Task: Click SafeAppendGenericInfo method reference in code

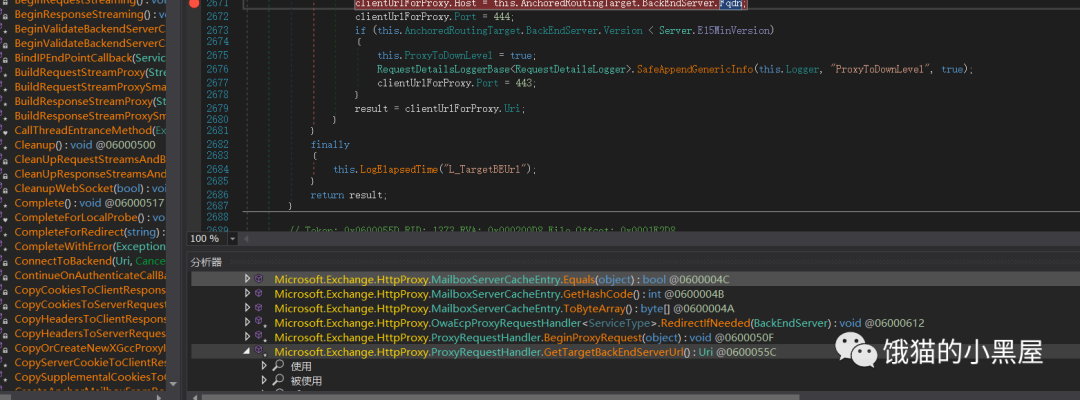Action: [x=695, y=70]
